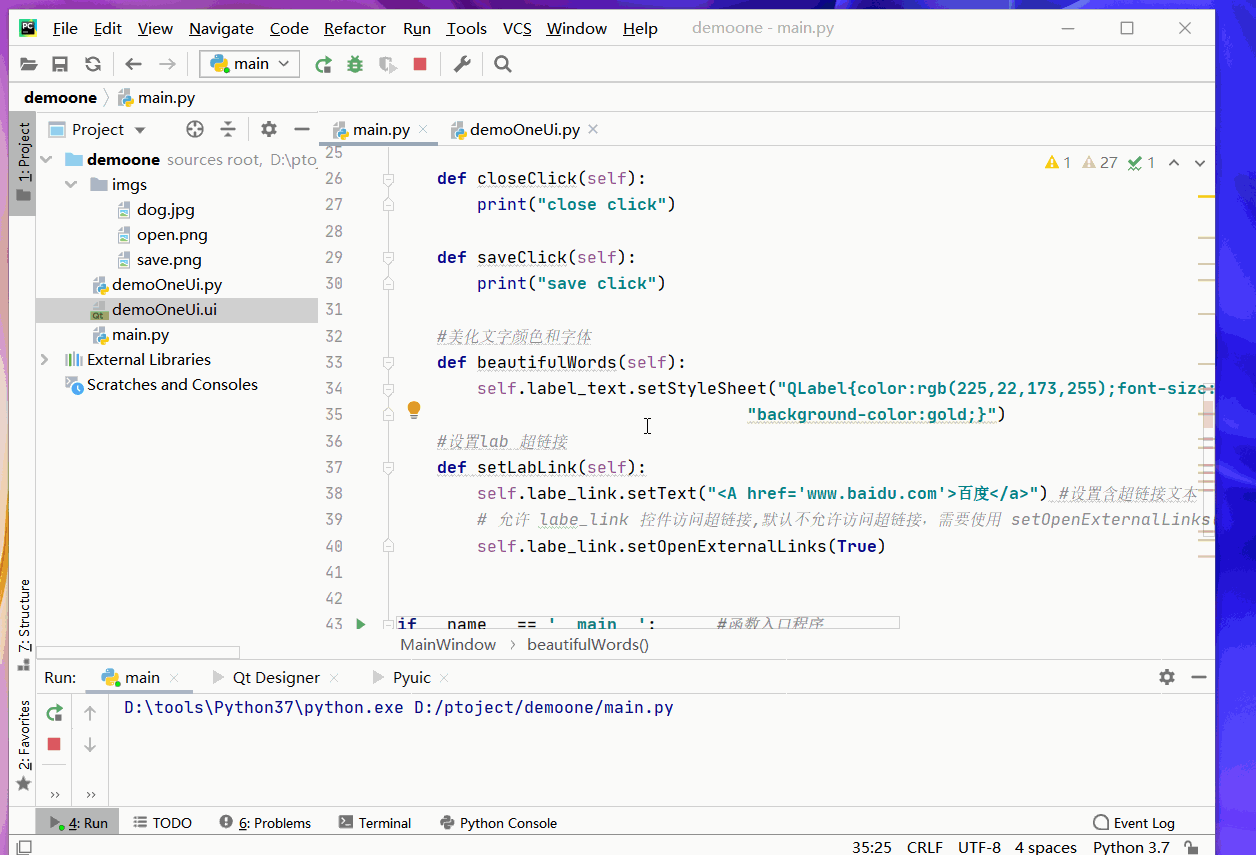Image resolution: width=1256 pixels, height=855 pixels.
Task: Click the MainWindow breadcrumb under the editor
Action: [x=448, y=645]
